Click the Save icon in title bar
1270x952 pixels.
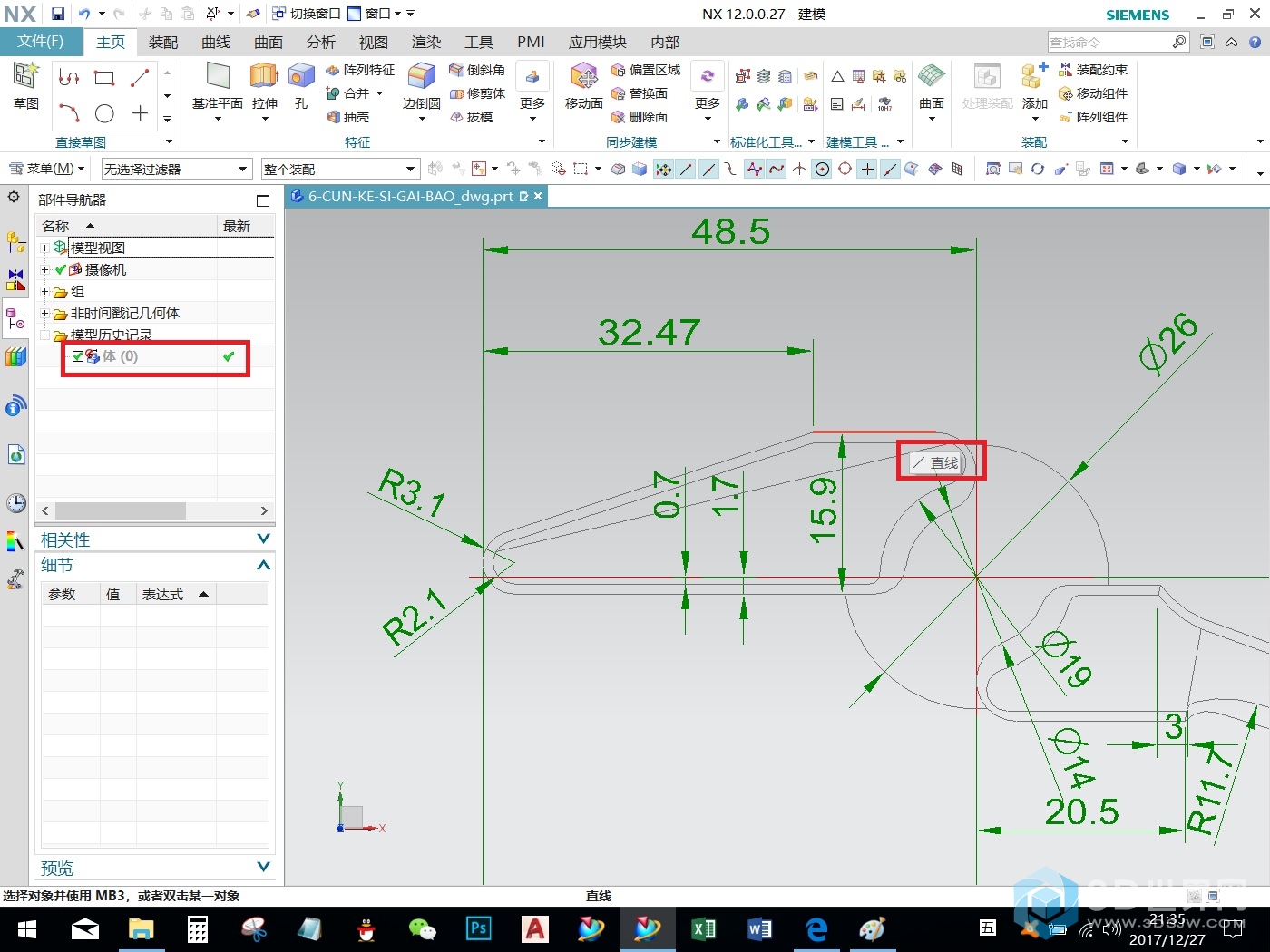58,14
